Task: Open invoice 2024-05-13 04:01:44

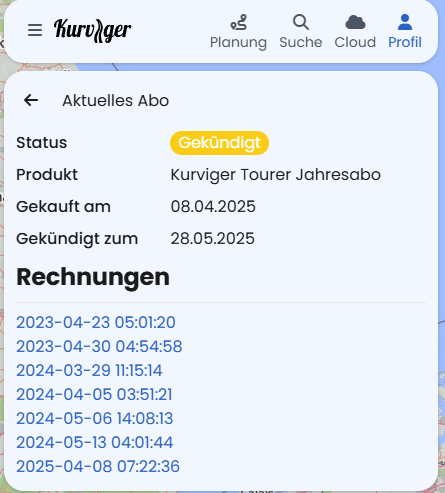Action: (x=95, y=442)
